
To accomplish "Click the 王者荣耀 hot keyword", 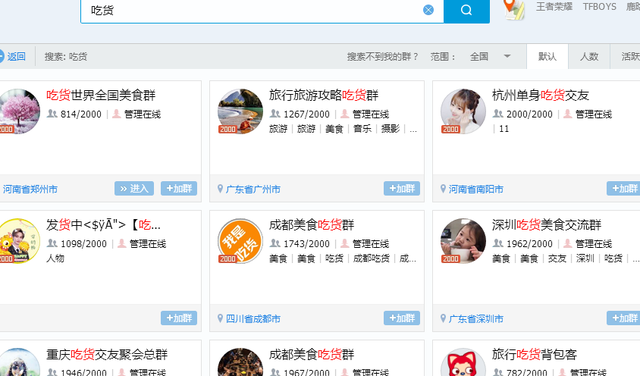I will pos(554,7).
